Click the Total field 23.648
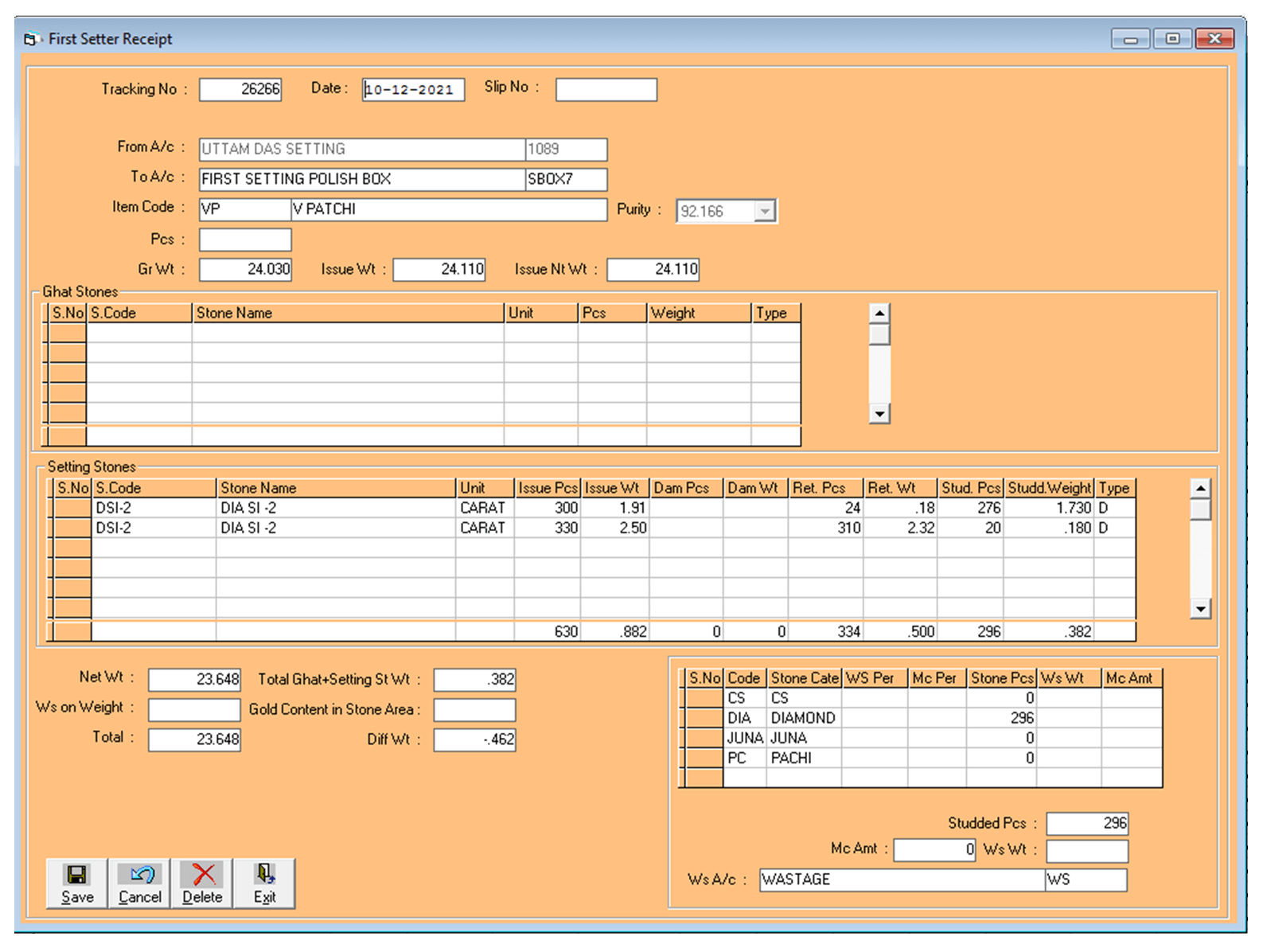Viewport: 1263px width, 952px height. [x=194, y=739]
